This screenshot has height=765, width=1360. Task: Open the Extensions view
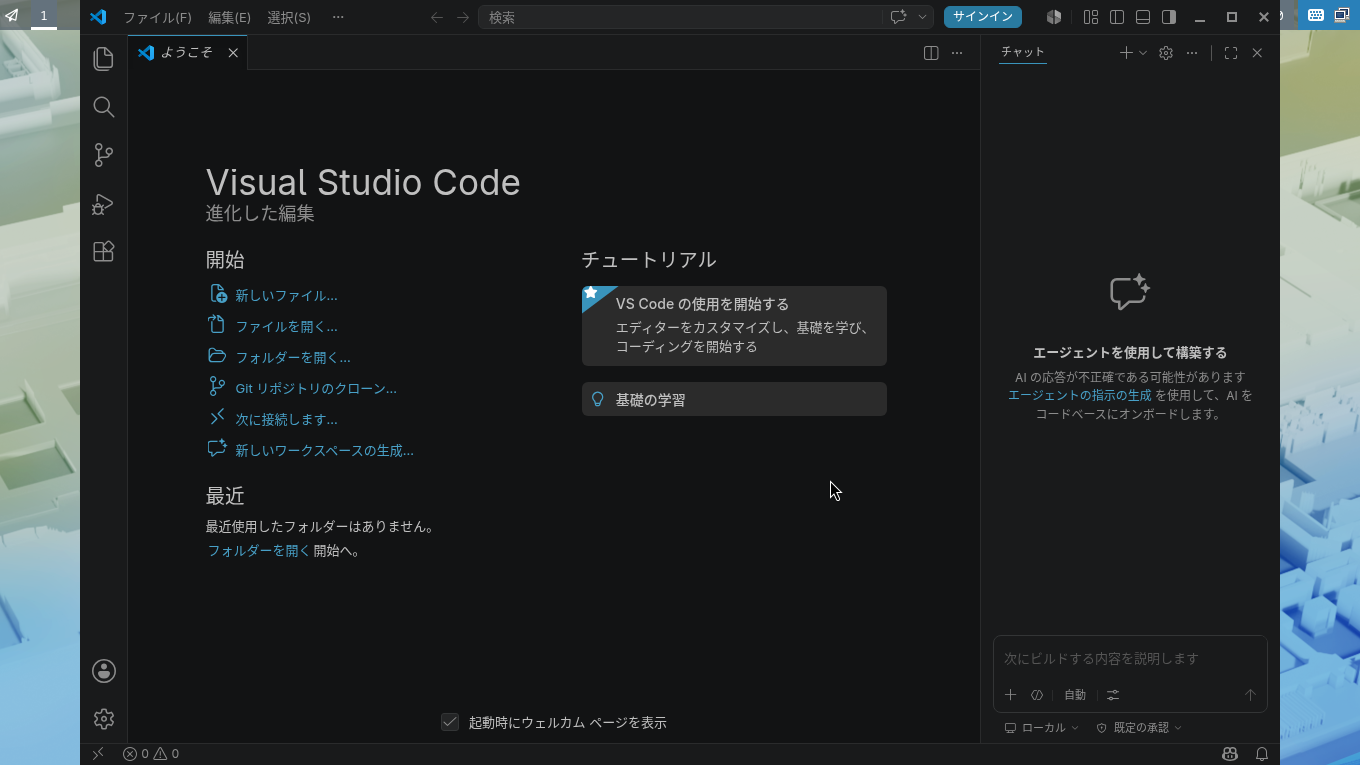103,252
